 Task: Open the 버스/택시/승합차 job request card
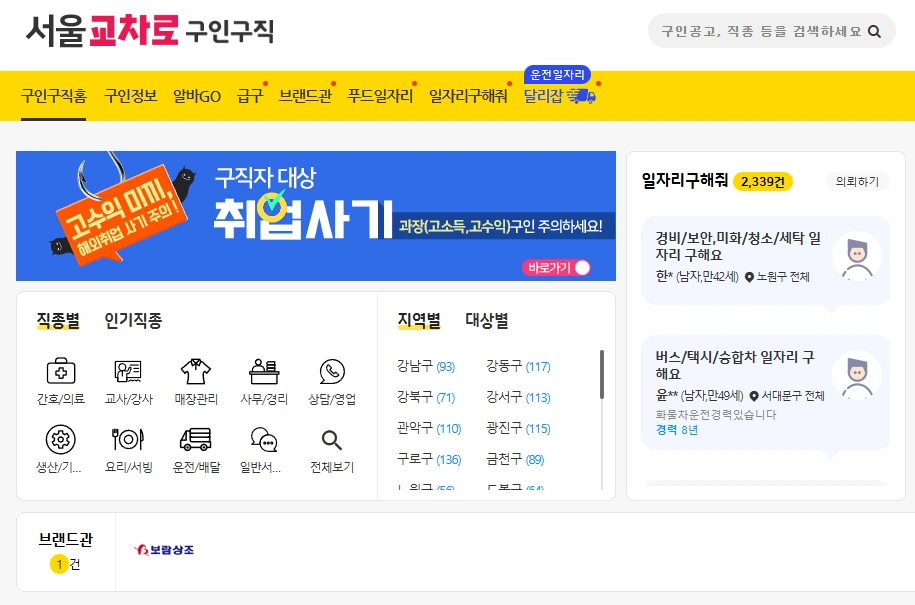765,392
